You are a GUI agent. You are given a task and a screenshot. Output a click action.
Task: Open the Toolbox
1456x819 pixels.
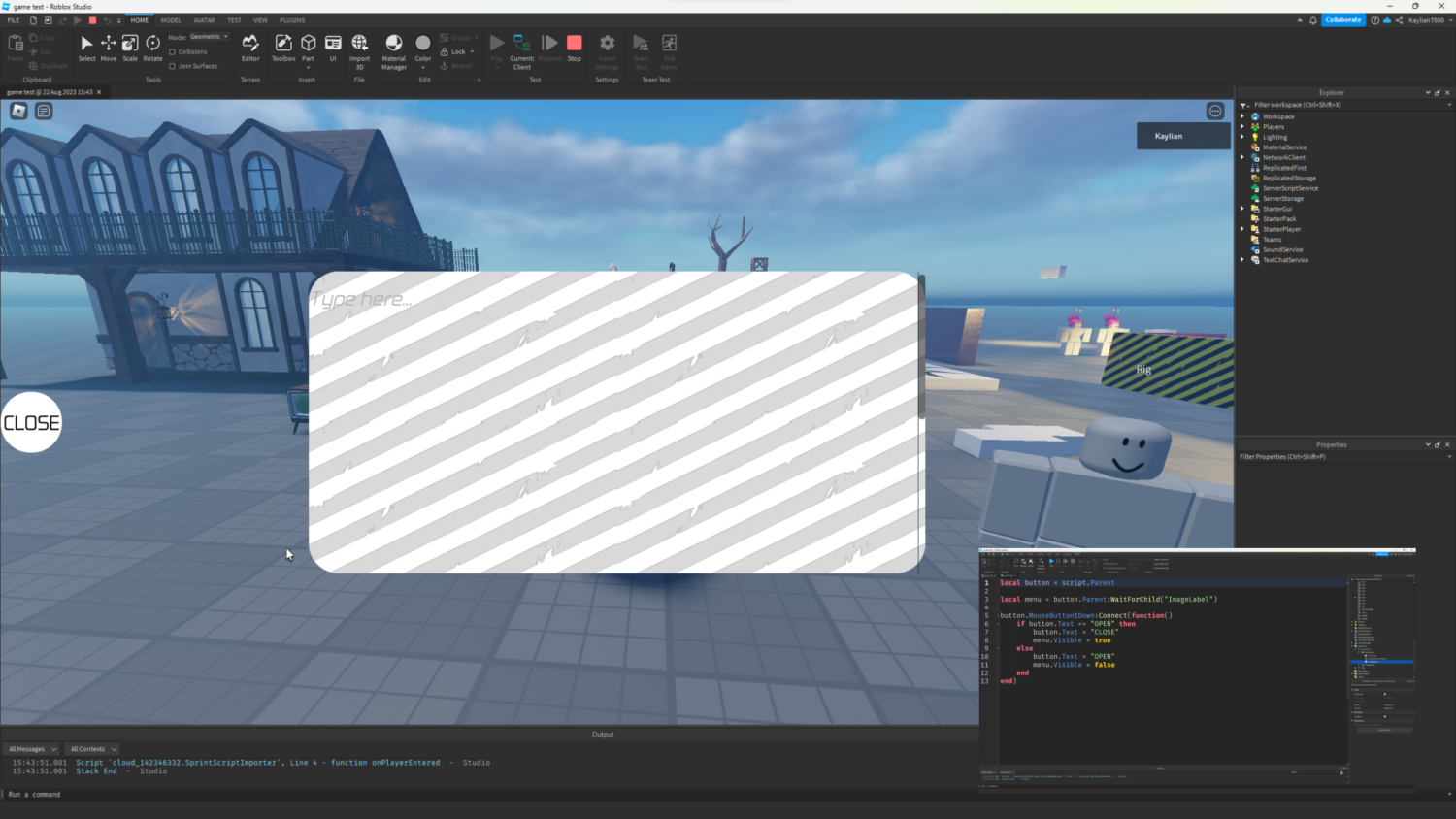[283, 46]
